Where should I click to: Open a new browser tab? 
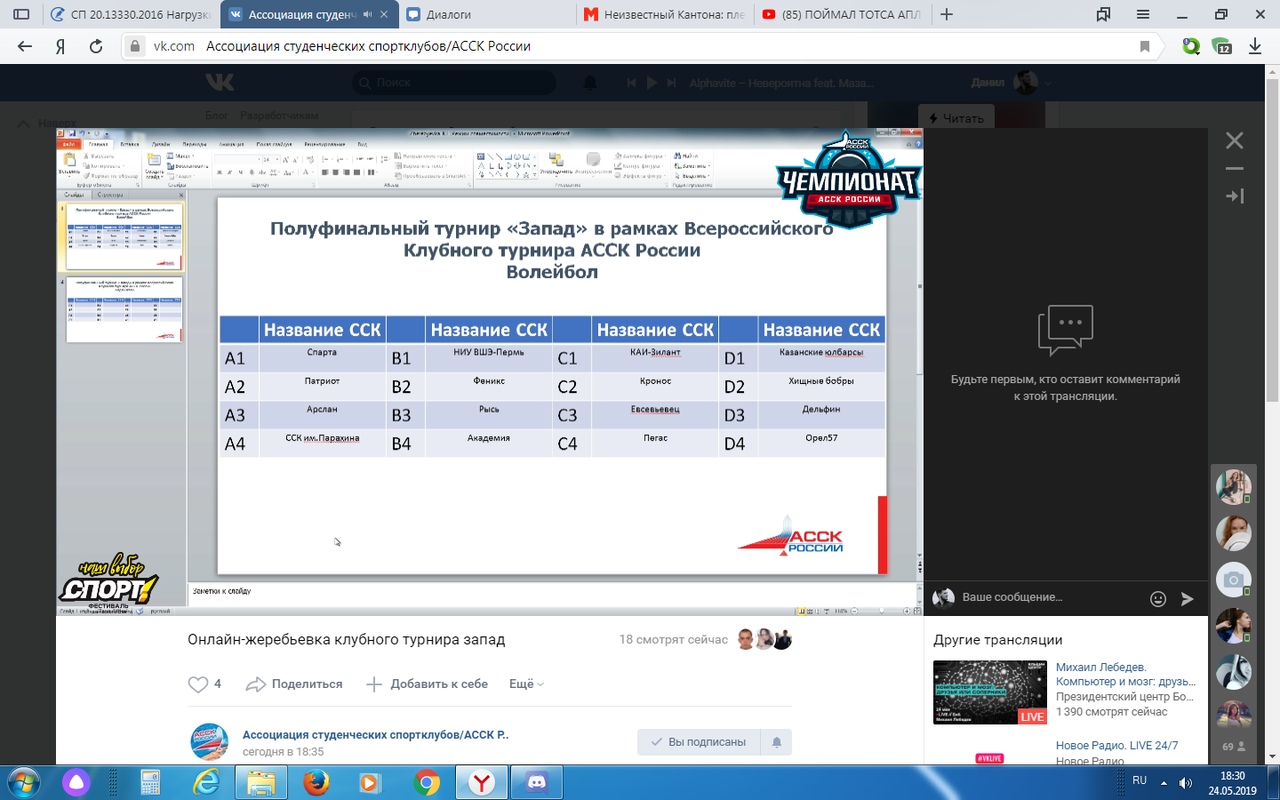(x=947, y=15)
